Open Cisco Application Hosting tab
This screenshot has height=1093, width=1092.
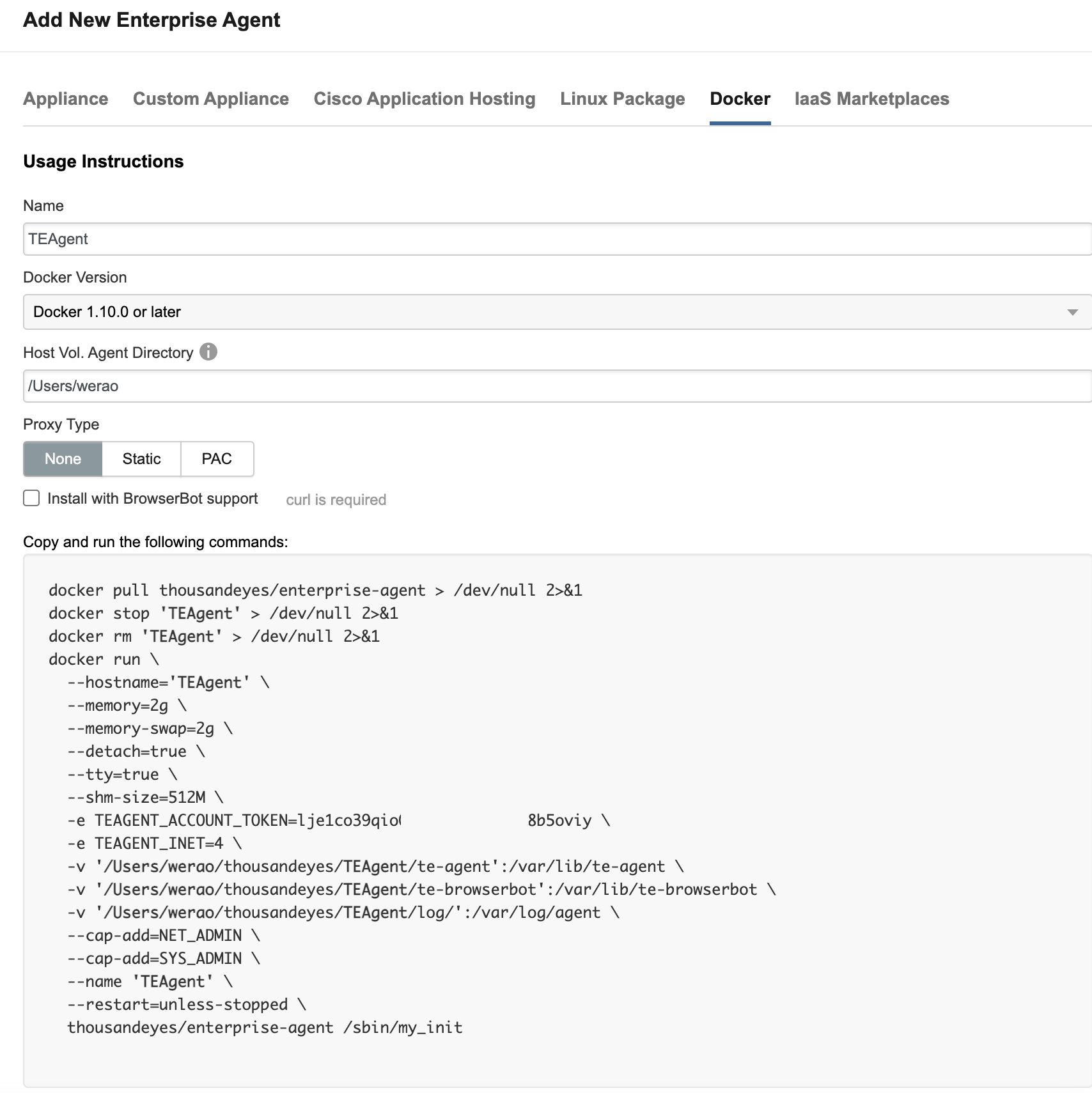coord(425,99)
